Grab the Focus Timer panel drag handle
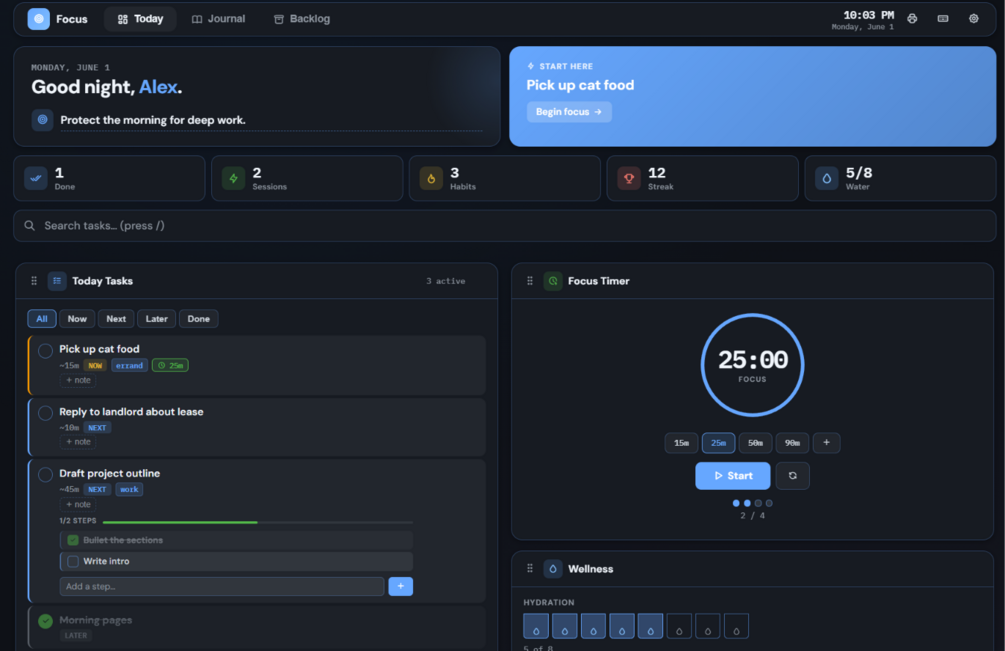The width and height of the screenshot is (1005, 651). point(529,281)
